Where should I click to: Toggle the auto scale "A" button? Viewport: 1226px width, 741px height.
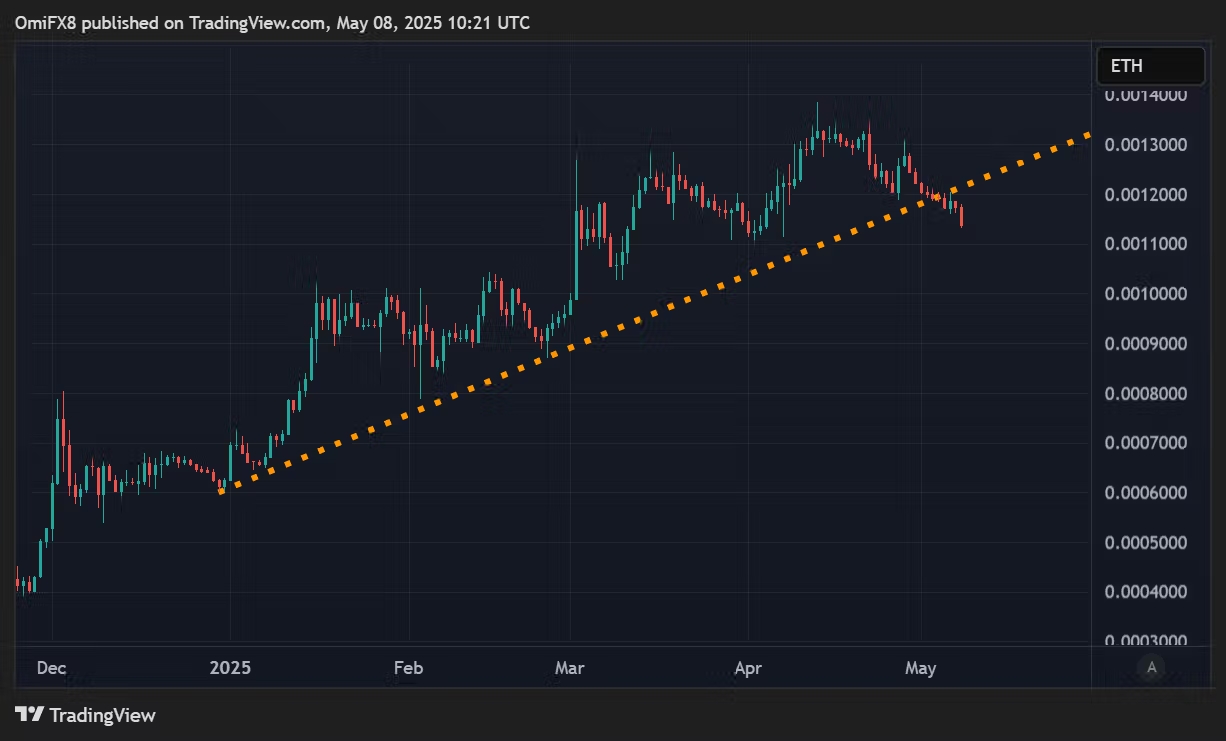tap(1152, 667)
